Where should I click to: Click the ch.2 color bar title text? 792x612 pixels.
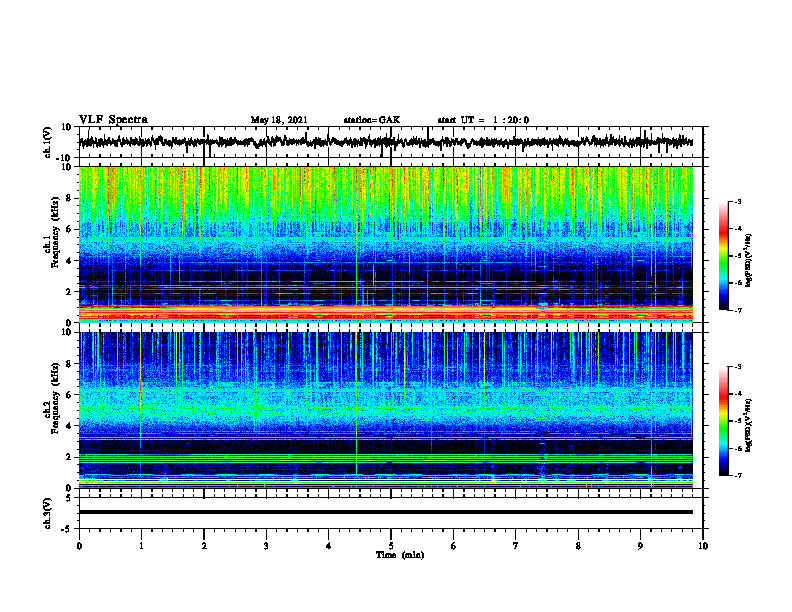(749, 425)
